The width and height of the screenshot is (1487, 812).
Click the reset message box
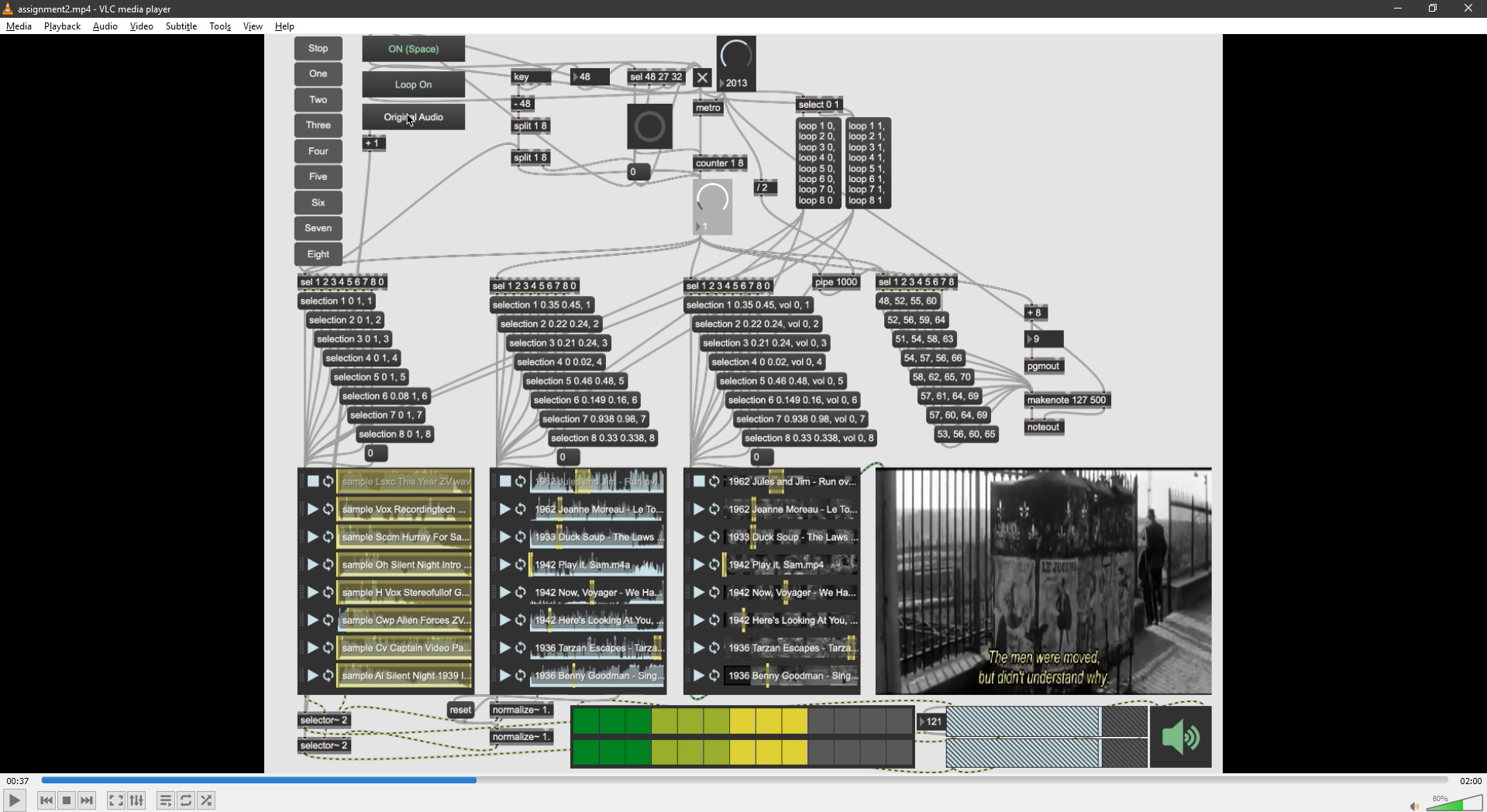coord(460,710)
